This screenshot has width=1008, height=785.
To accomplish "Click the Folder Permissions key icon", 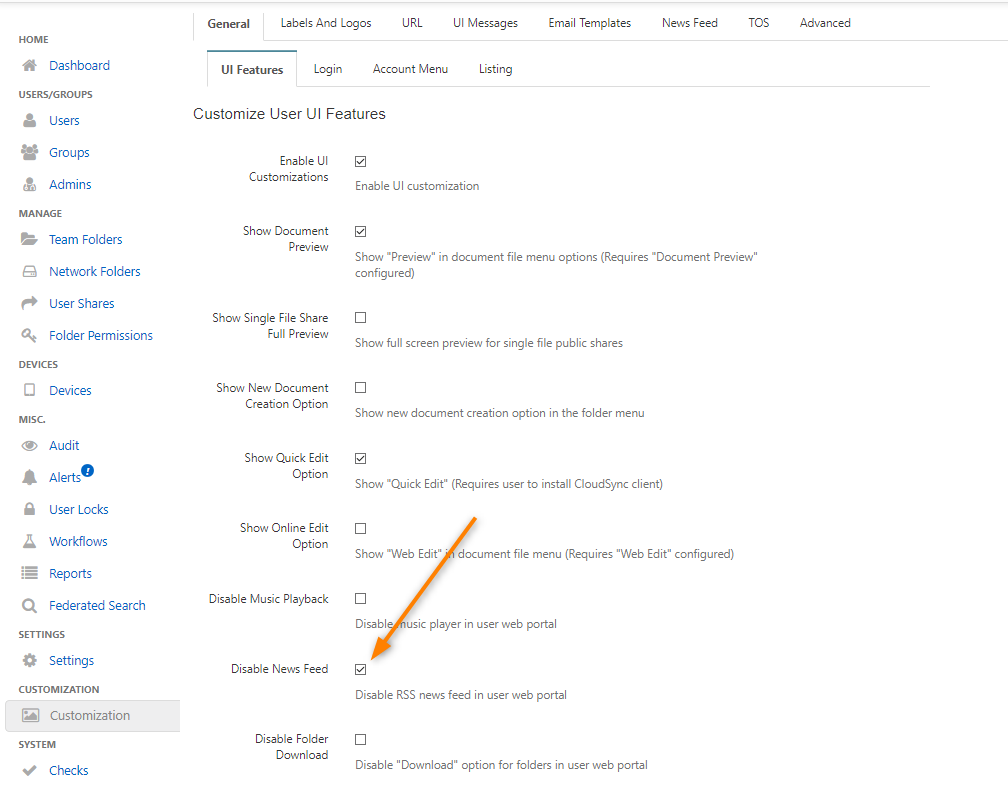I will [x=30, y=336].
